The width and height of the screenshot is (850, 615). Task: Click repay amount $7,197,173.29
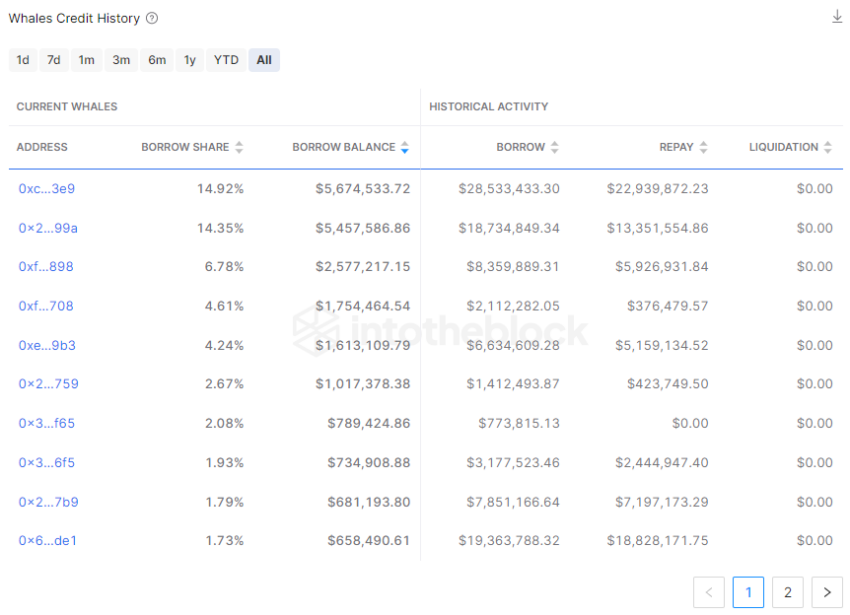(x=661, y=502)
